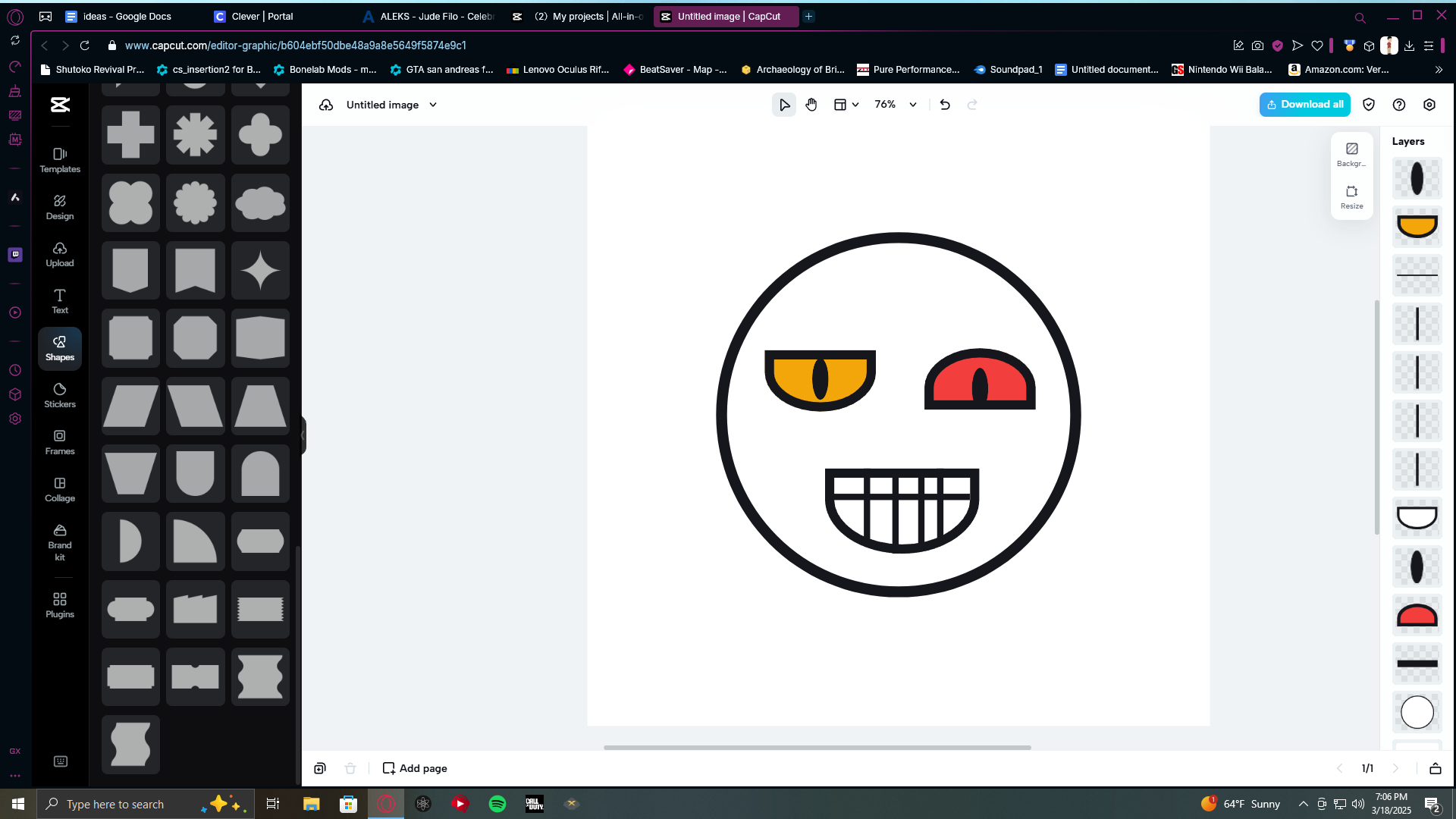Image resolution: width=1456 pixels, height=819 pixels.
Task: Click the horizontal canvas scrollbar
Action: 817,748
